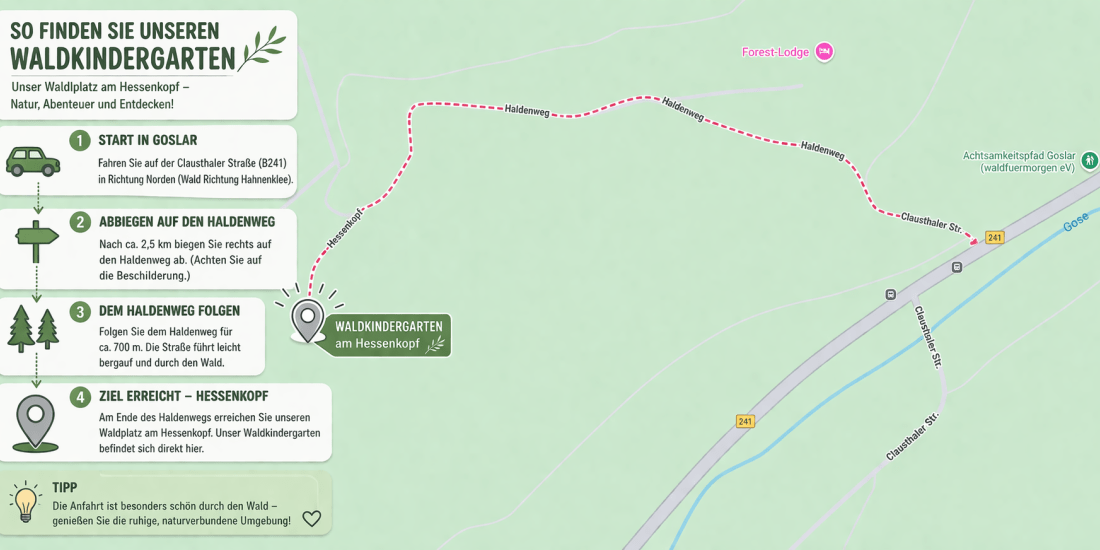This screenshot has width=1100, height=550.
Task: Click the yellow 241 road badge near the route end
Action: click(994, 238)
